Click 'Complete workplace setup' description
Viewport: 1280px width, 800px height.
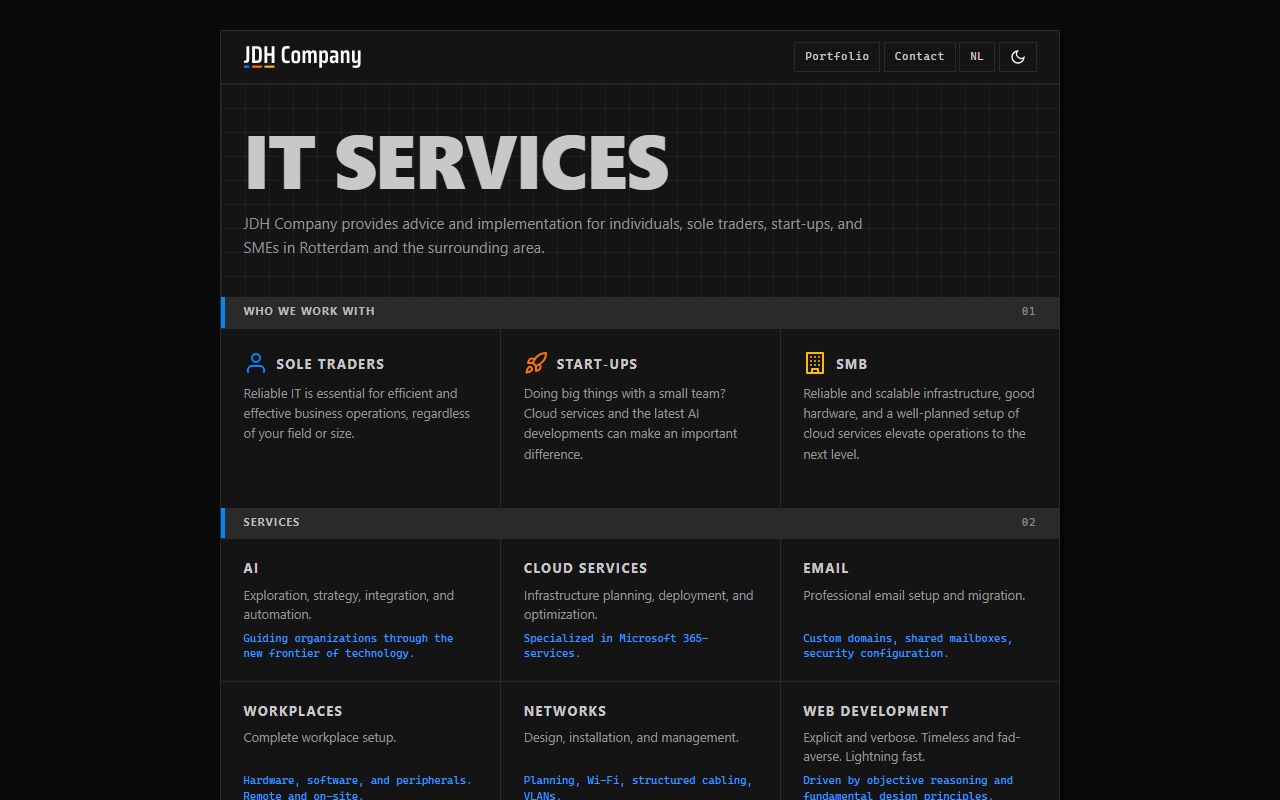[x=320, y=738]
